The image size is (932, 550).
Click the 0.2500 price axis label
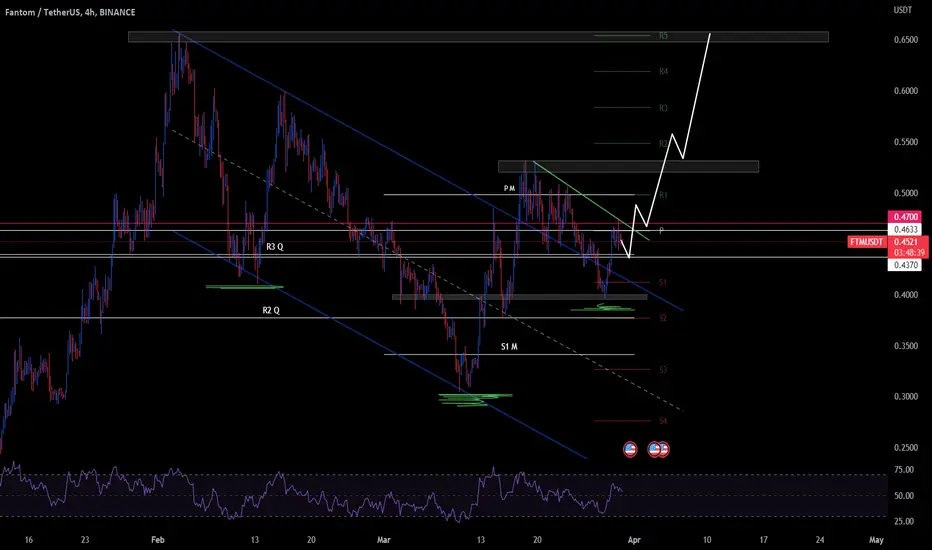pos(906,448)
